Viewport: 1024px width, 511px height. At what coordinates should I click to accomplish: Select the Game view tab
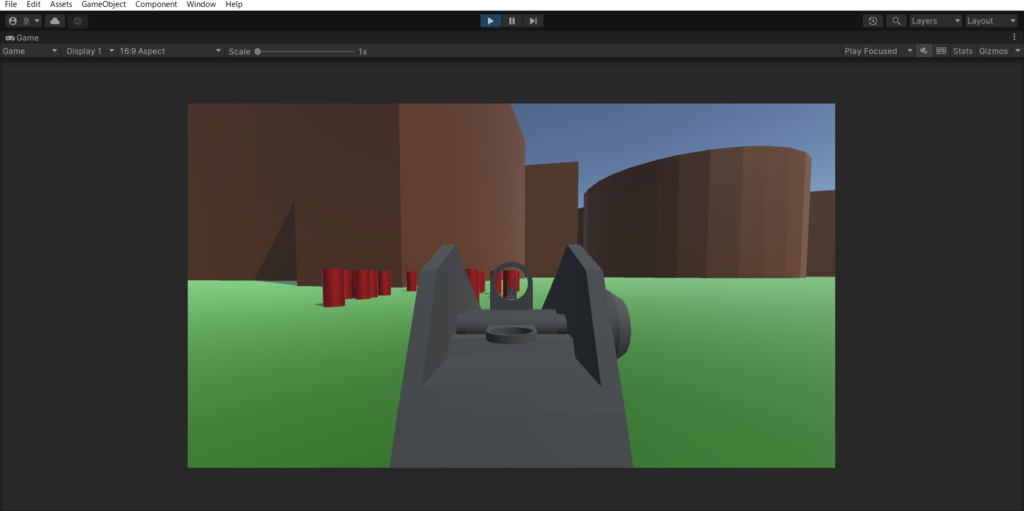pos(22,38)
